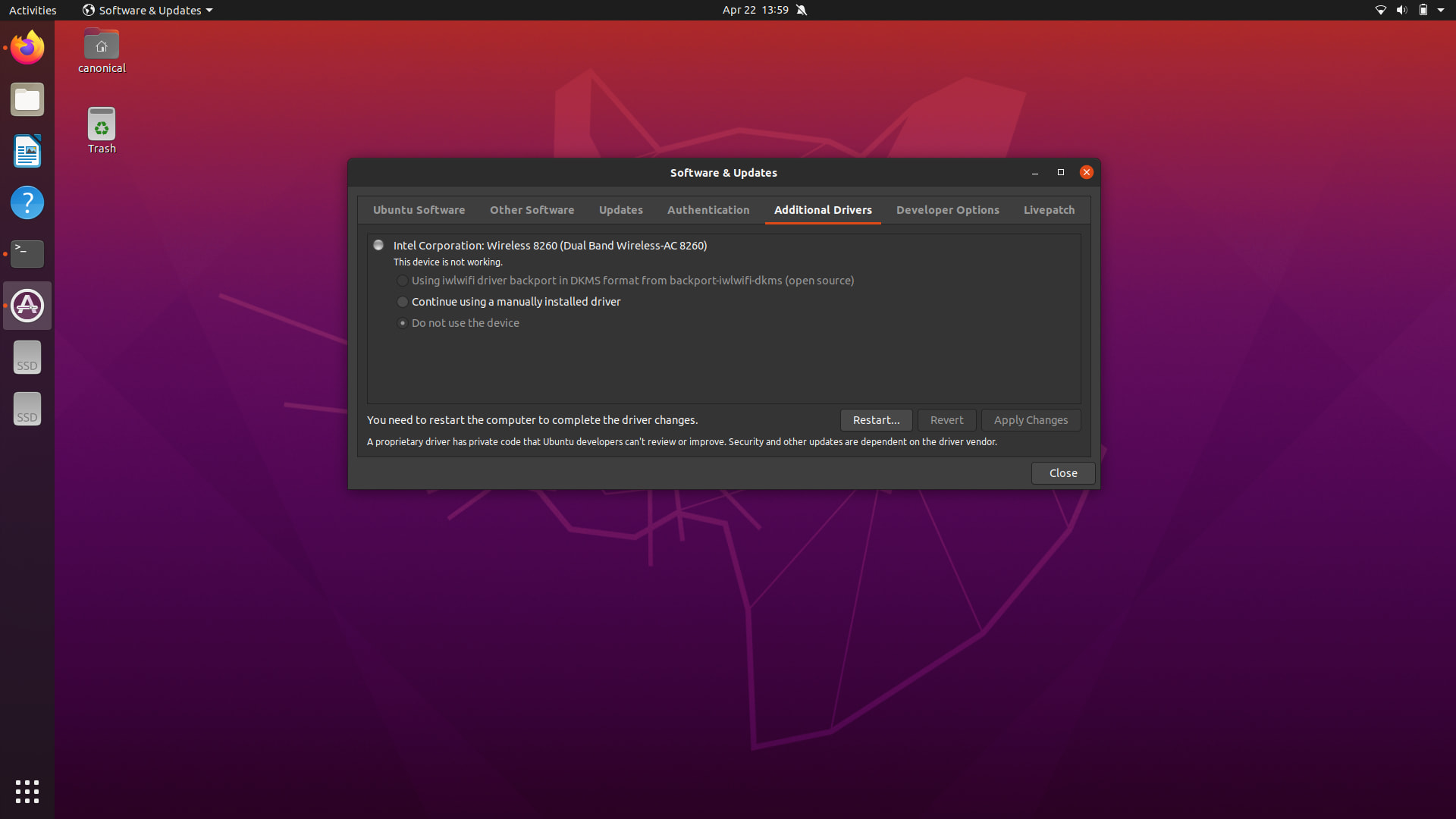
Task: Click the volume icon in top bar
Action: click(x=1401, y=10)
